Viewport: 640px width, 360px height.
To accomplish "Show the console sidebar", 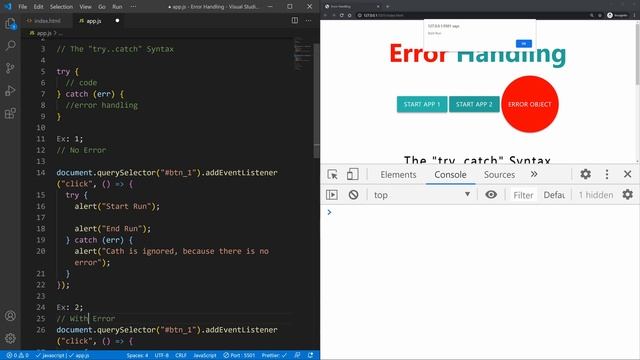I will (332, 195).
